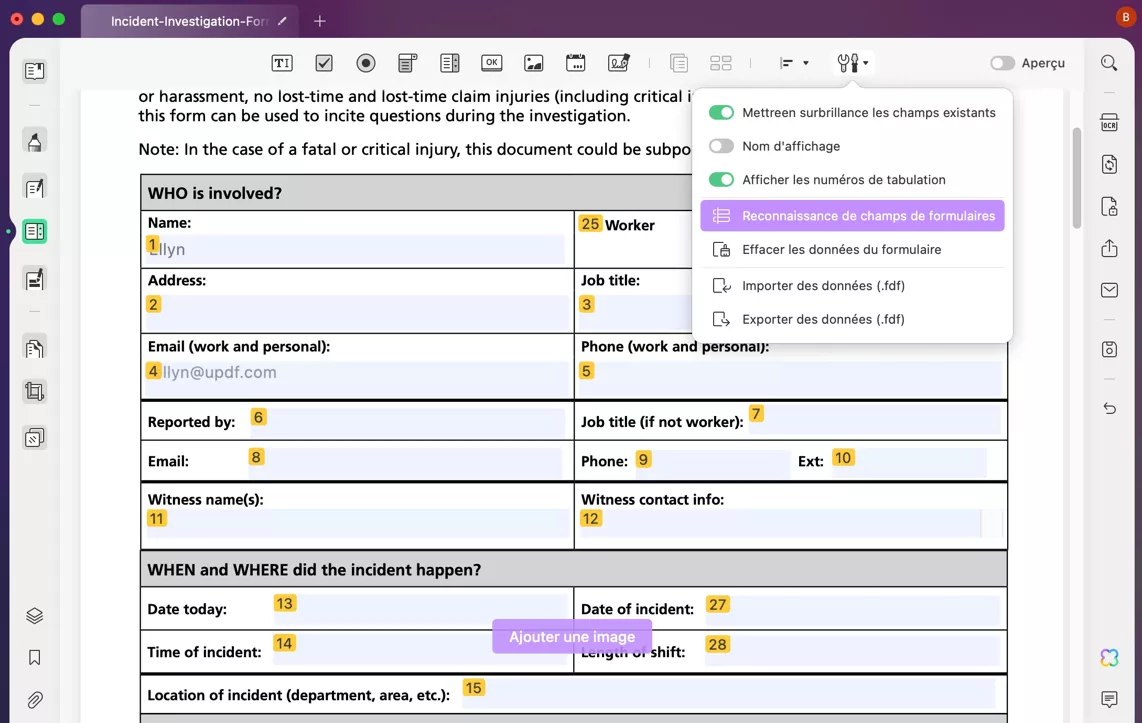Expand the form alignment dropdown
This screenshot has width=1142, height=723.
click(x=794, y=63)
